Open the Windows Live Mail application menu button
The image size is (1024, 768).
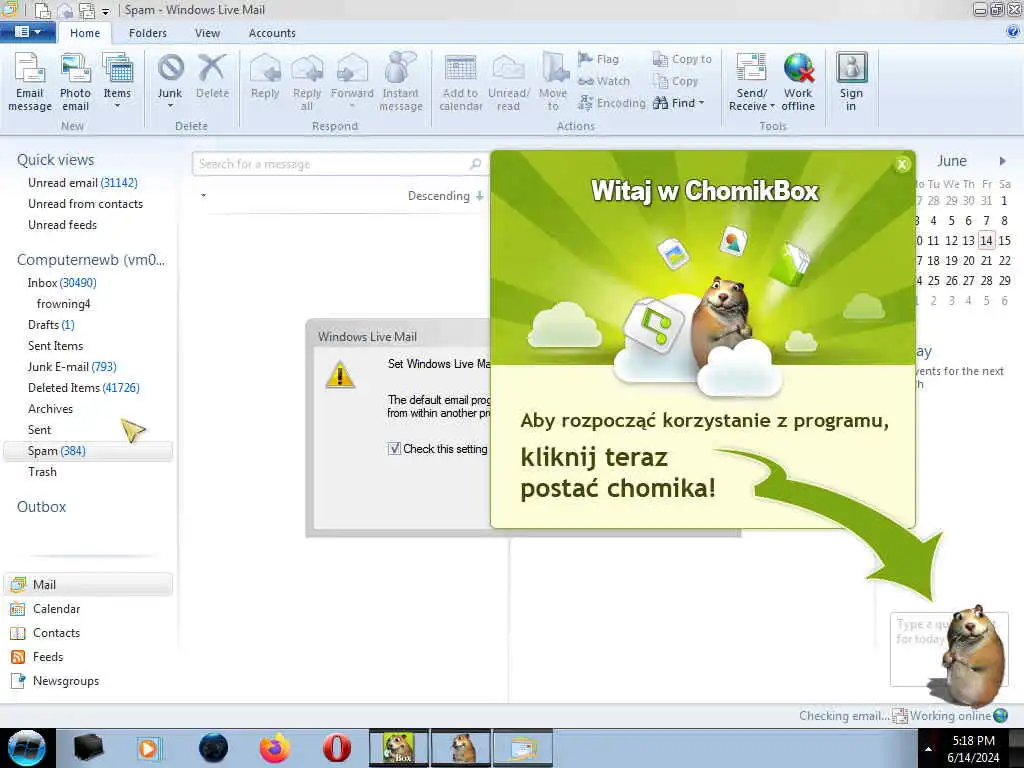pyautogui.click(x=27, y=32)
